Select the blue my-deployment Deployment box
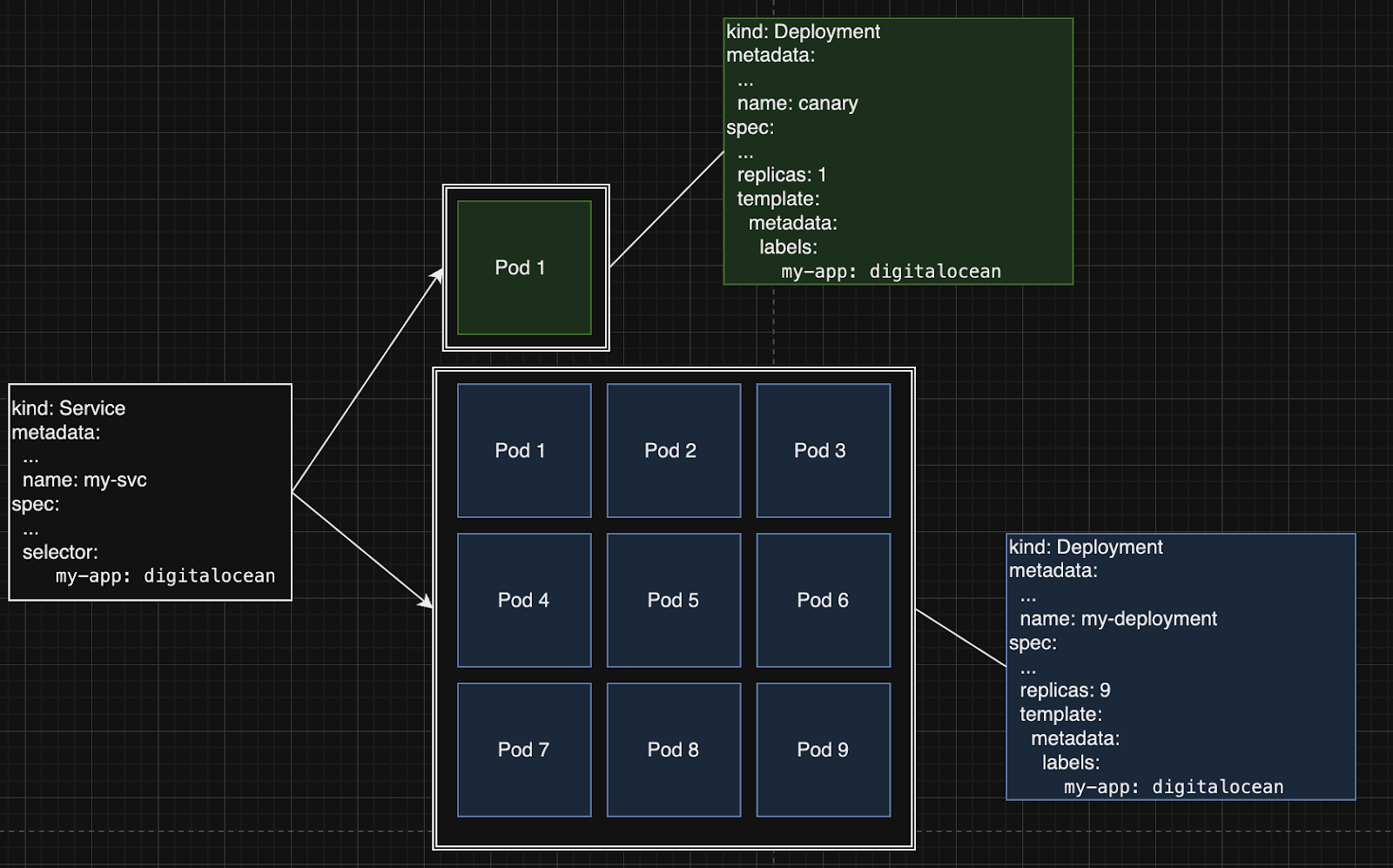Viewport: 1393px width, 868px height. 1180,666
